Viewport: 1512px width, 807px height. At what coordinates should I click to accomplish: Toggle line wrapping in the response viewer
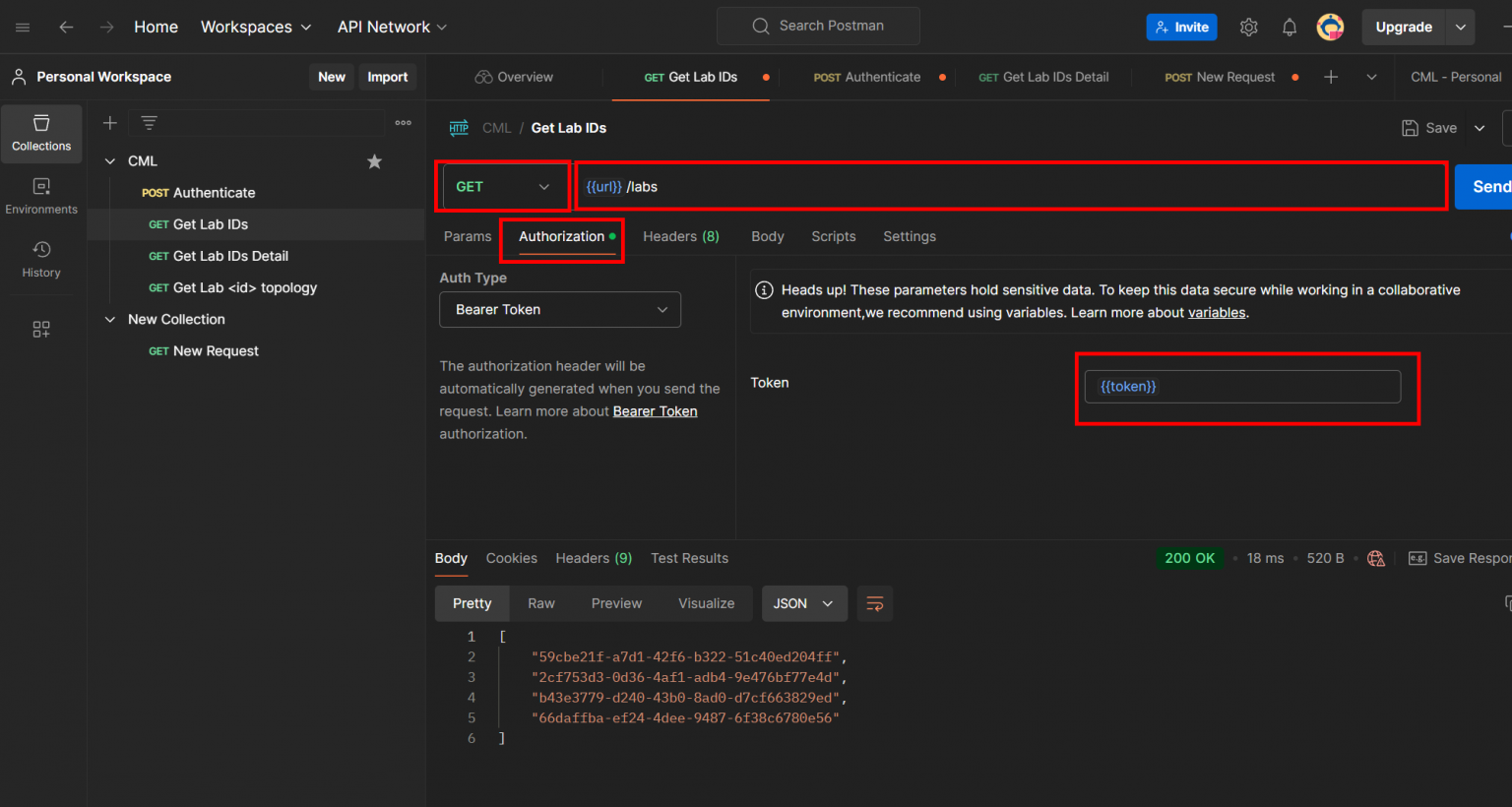click(874, 603)
